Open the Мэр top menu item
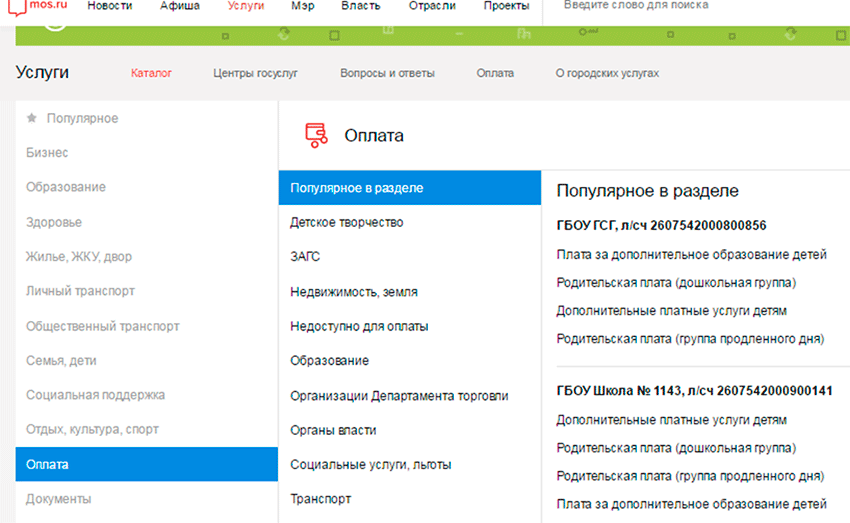The height and width of the screenshot is (523, 850). (302, 6)
